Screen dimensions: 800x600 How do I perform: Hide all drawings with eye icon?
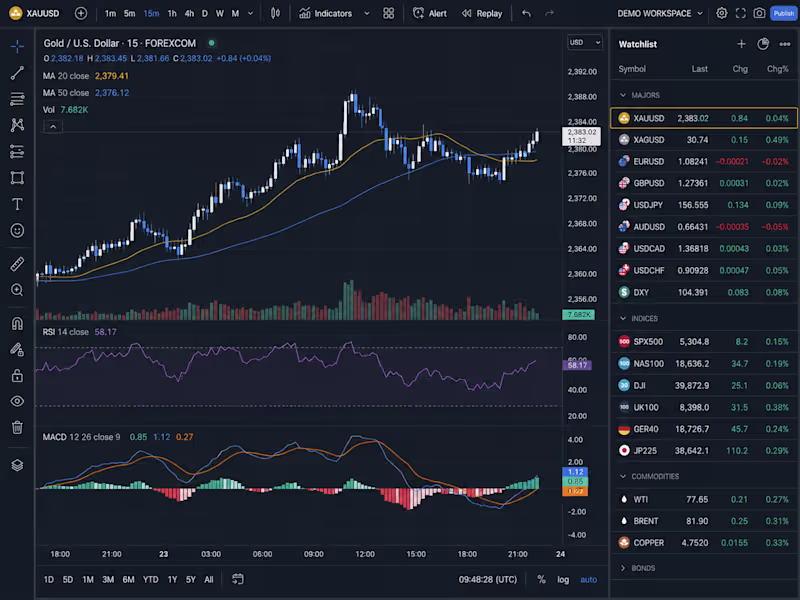point(17,402)
